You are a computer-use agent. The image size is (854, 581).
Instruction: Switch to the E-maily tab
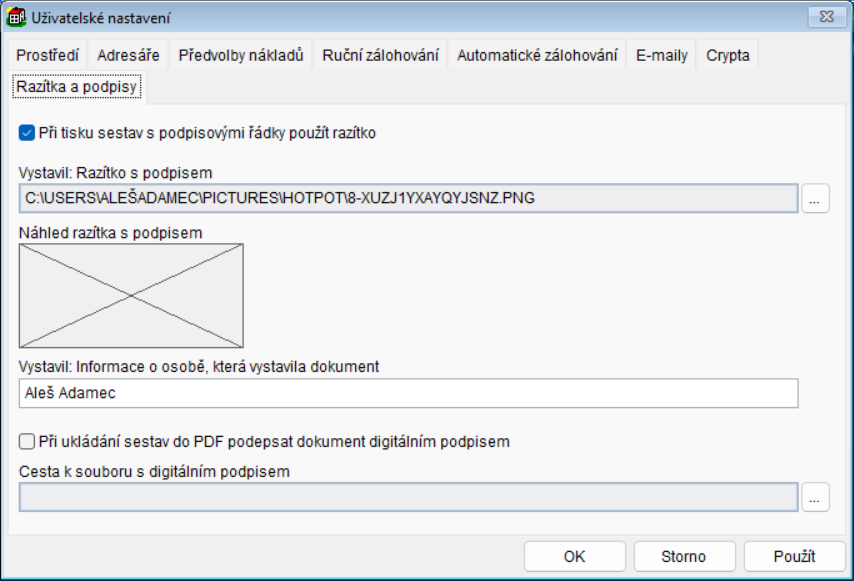[662, 56]
